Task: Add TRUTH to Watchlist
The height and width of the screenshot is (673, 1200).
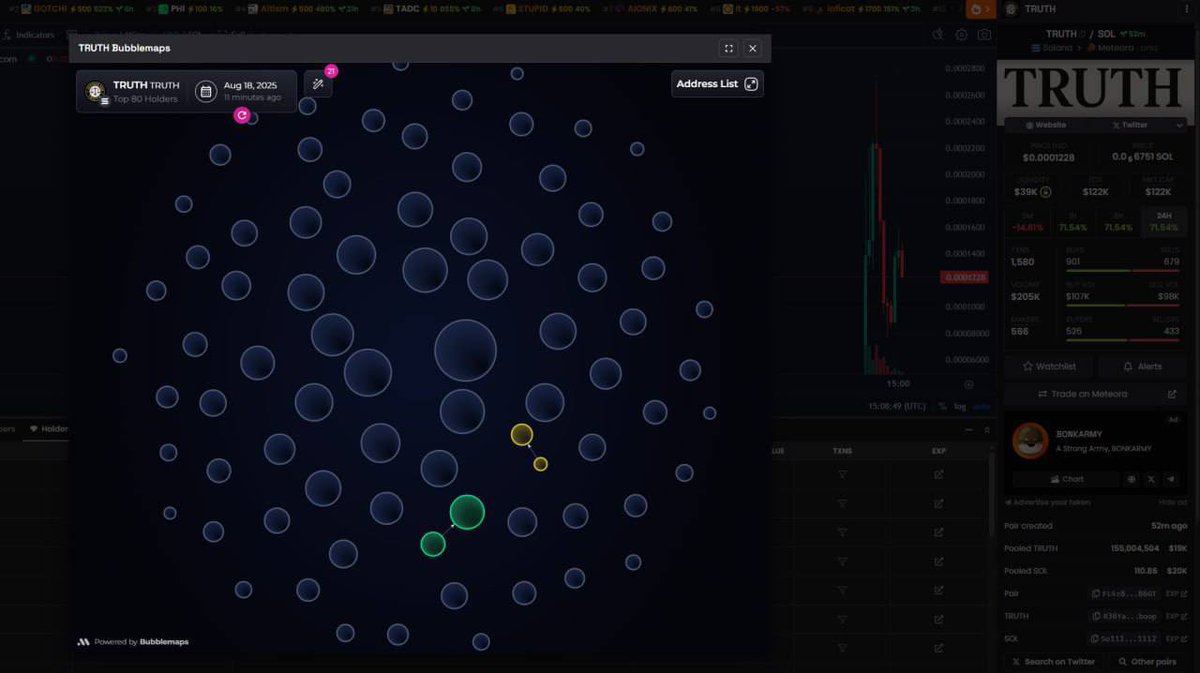Action: click(1048, 367)
